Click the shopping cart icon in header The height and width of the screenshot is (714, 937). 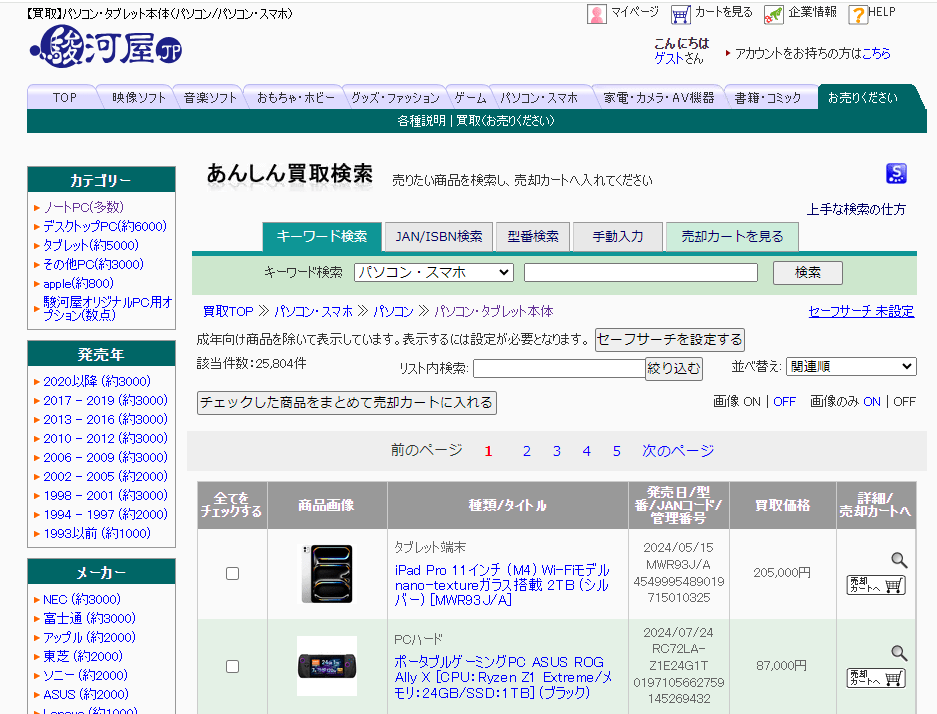click(681, 14)
